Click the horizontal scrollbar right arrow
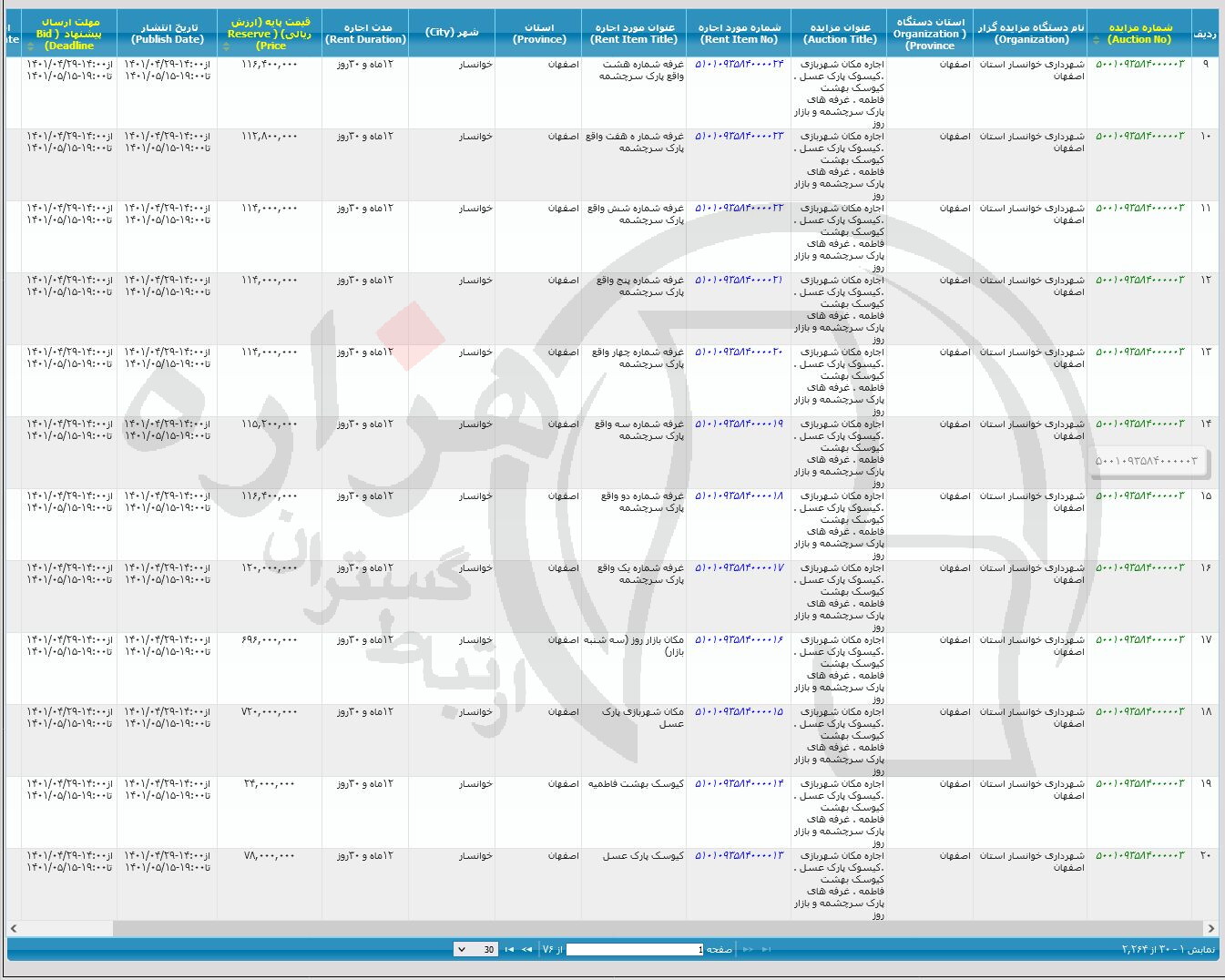 tap(1210, 928)
